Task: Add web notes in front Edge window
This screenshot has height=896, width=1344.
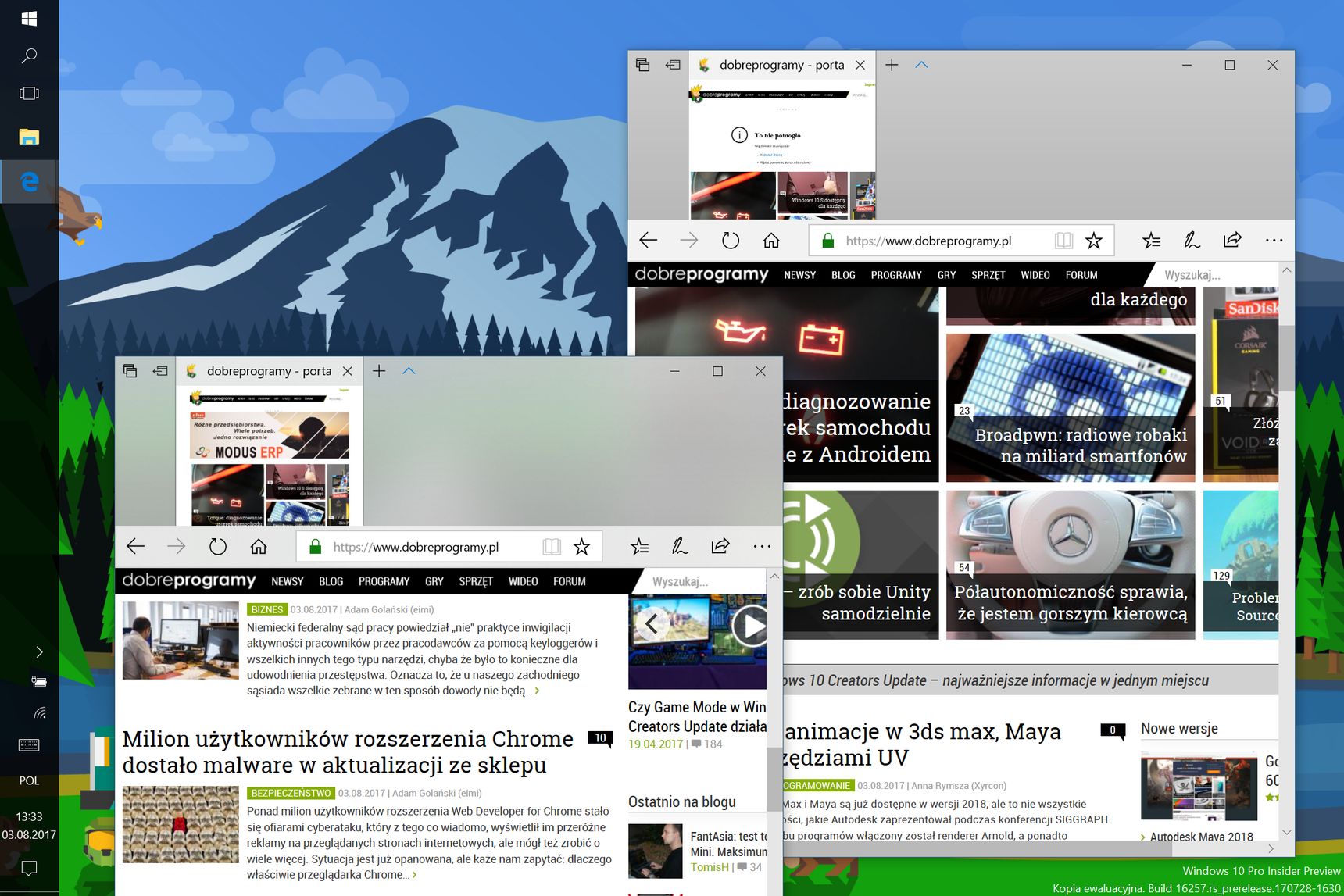Action: coord(680,547)
